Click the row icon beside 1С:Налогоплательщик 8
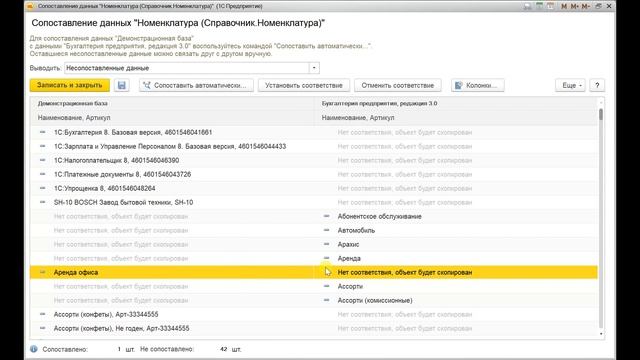 tap(42, 160)
